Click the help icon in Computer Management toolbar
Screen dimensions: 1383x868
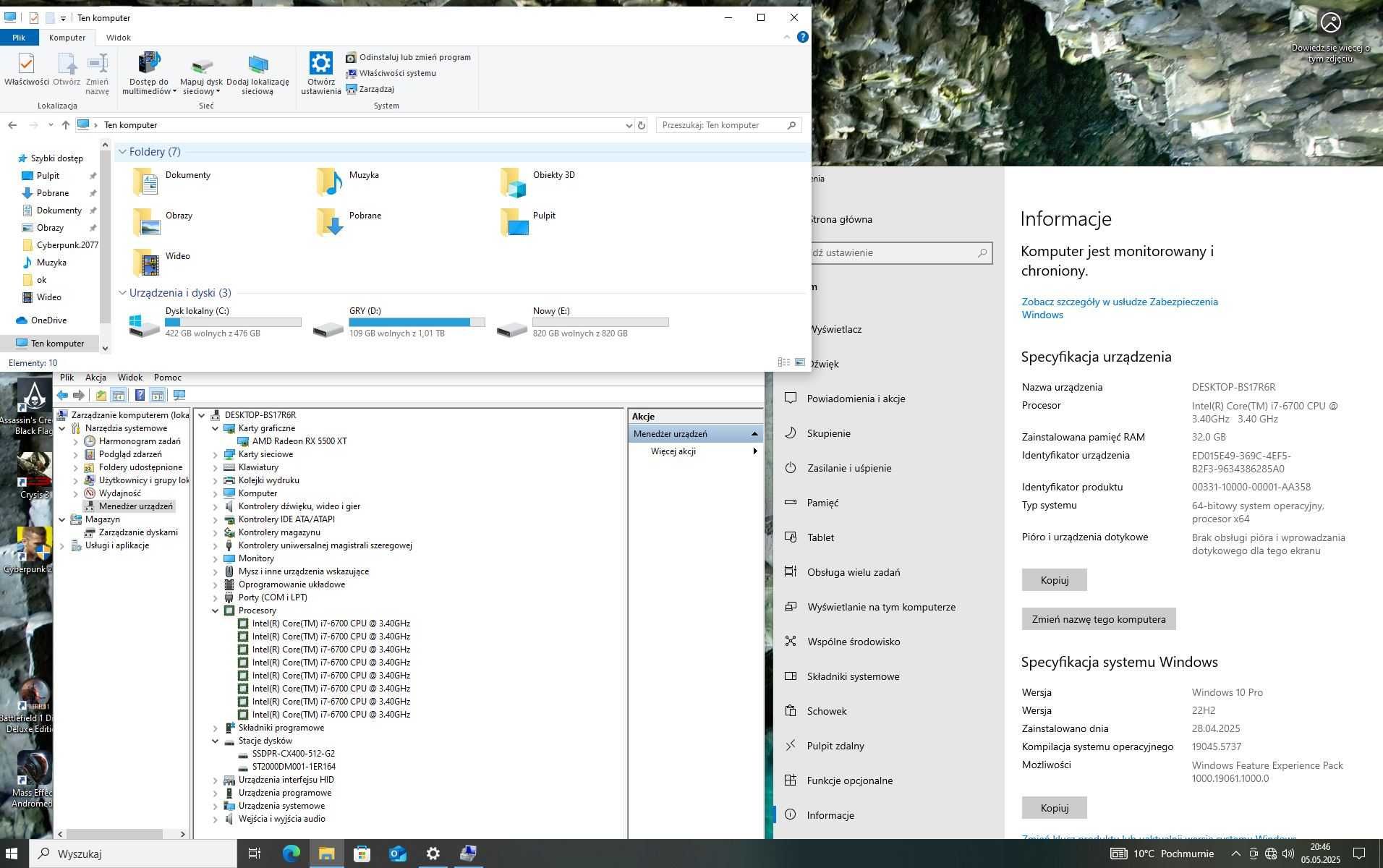[140, 396]
